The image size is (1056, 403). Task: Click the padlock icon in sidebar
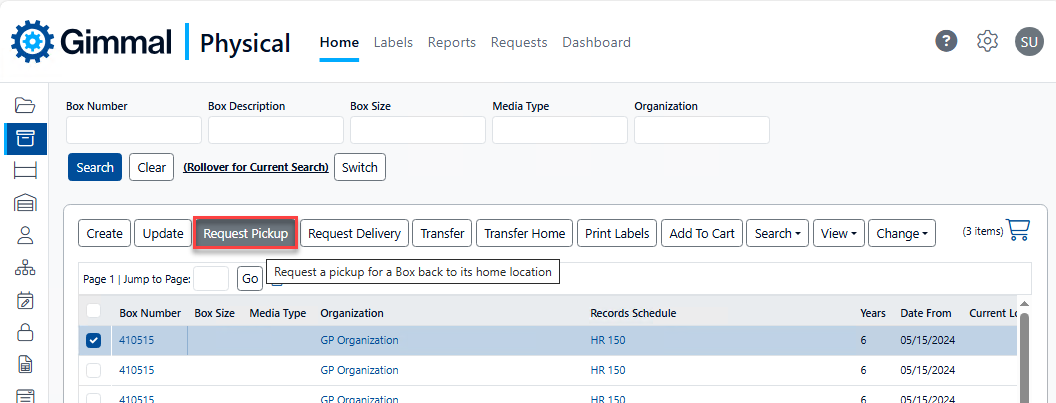click(25, 332)
